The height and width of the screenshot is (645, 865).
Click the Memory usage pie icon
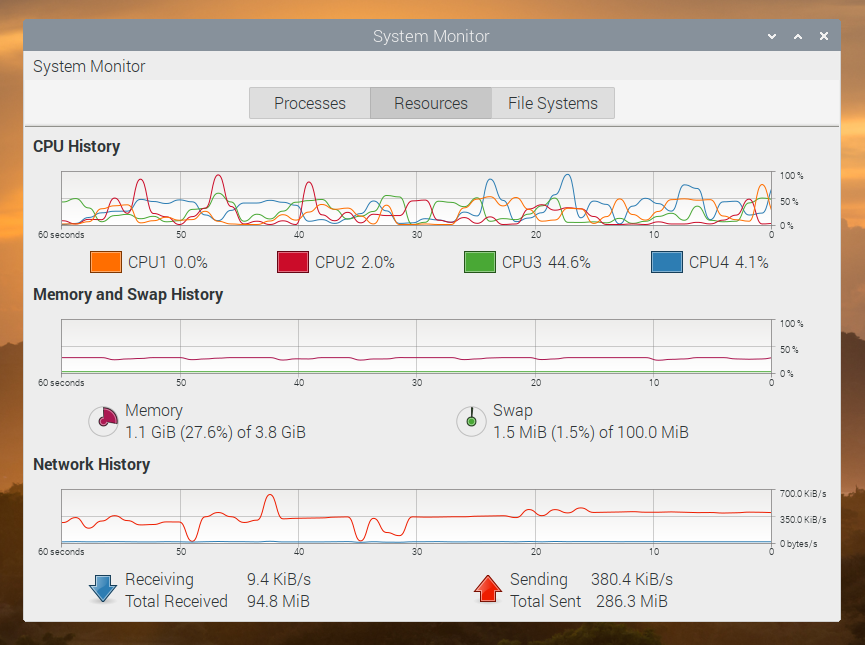pos(103,421)
